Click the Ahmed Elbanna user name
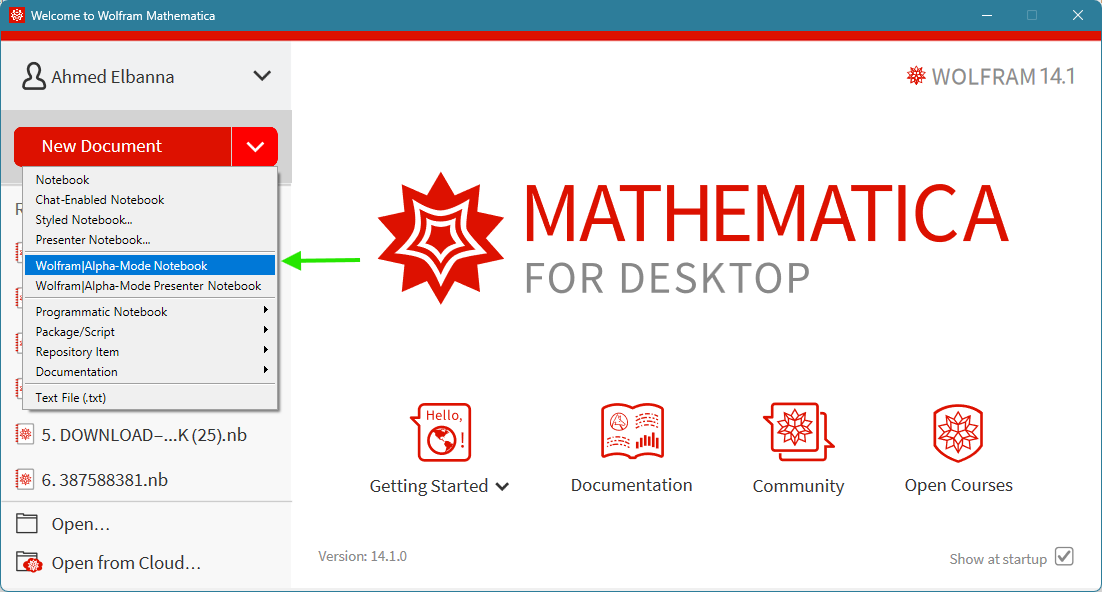 [x=112, y=77]
